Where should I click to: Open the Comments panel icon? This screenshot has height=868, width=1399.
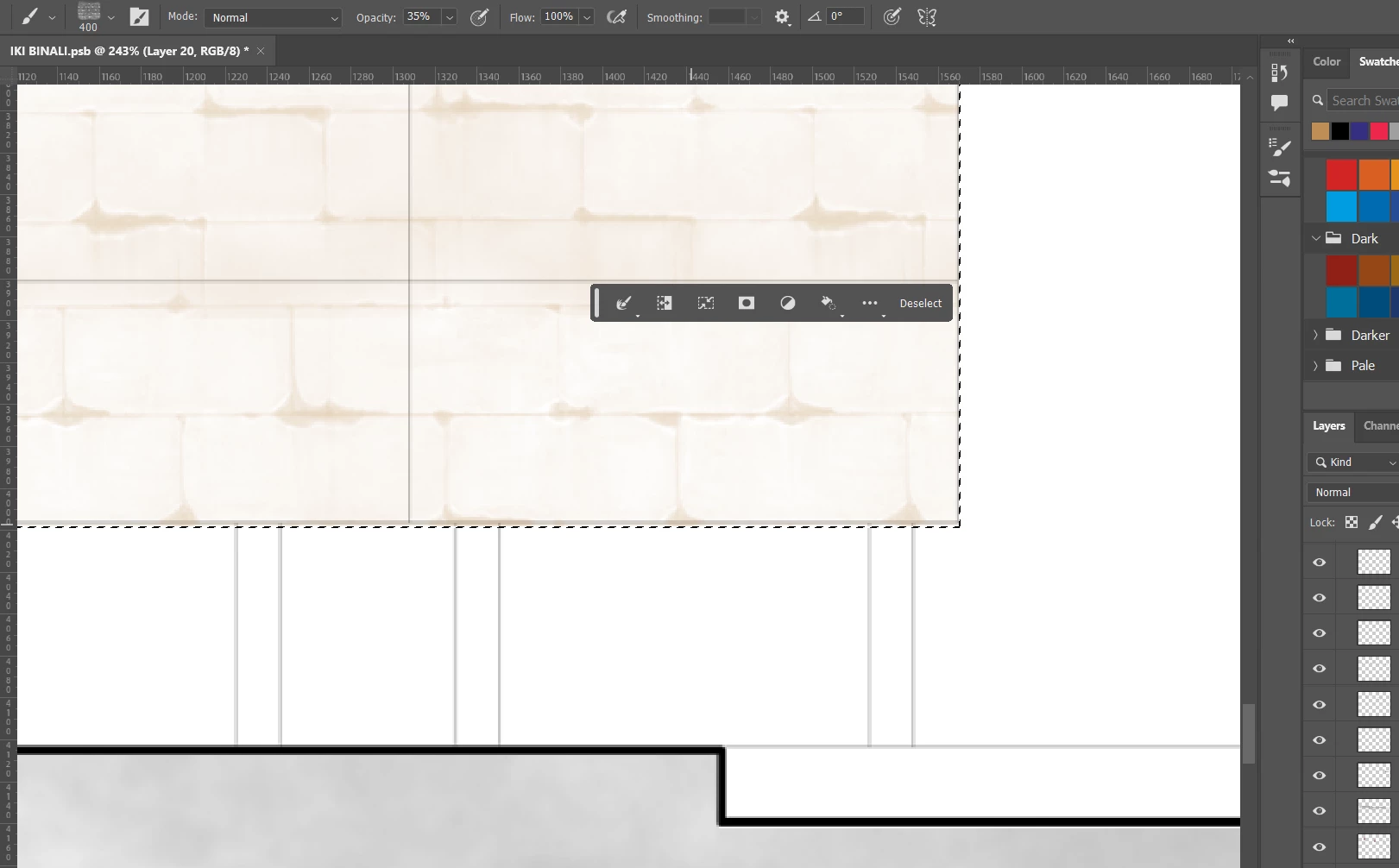click(1280, 103)
